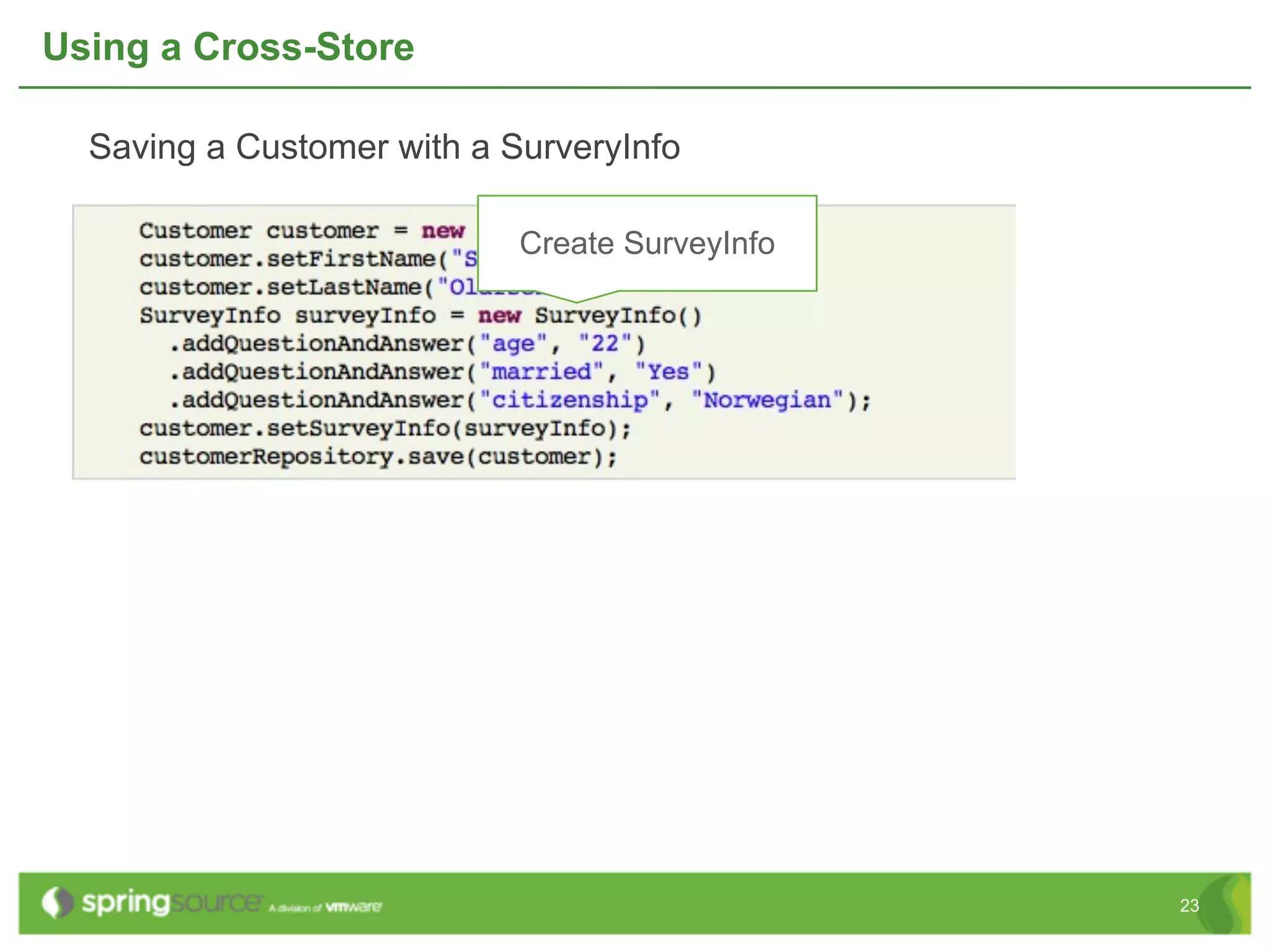
Task: Click the line "SurveyInfo surveyInfo = new SurveyInfo()"
Action: pyautogui.click(x=420, y=315)
